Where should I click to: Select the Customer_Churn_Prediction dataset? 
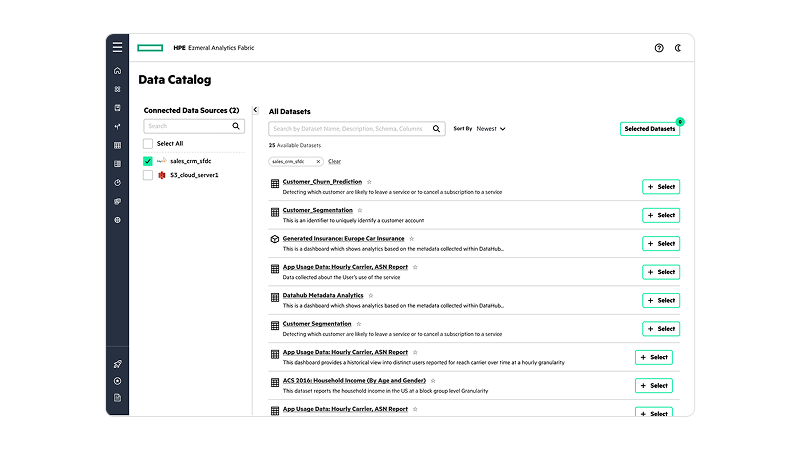[x=660, y=187]
